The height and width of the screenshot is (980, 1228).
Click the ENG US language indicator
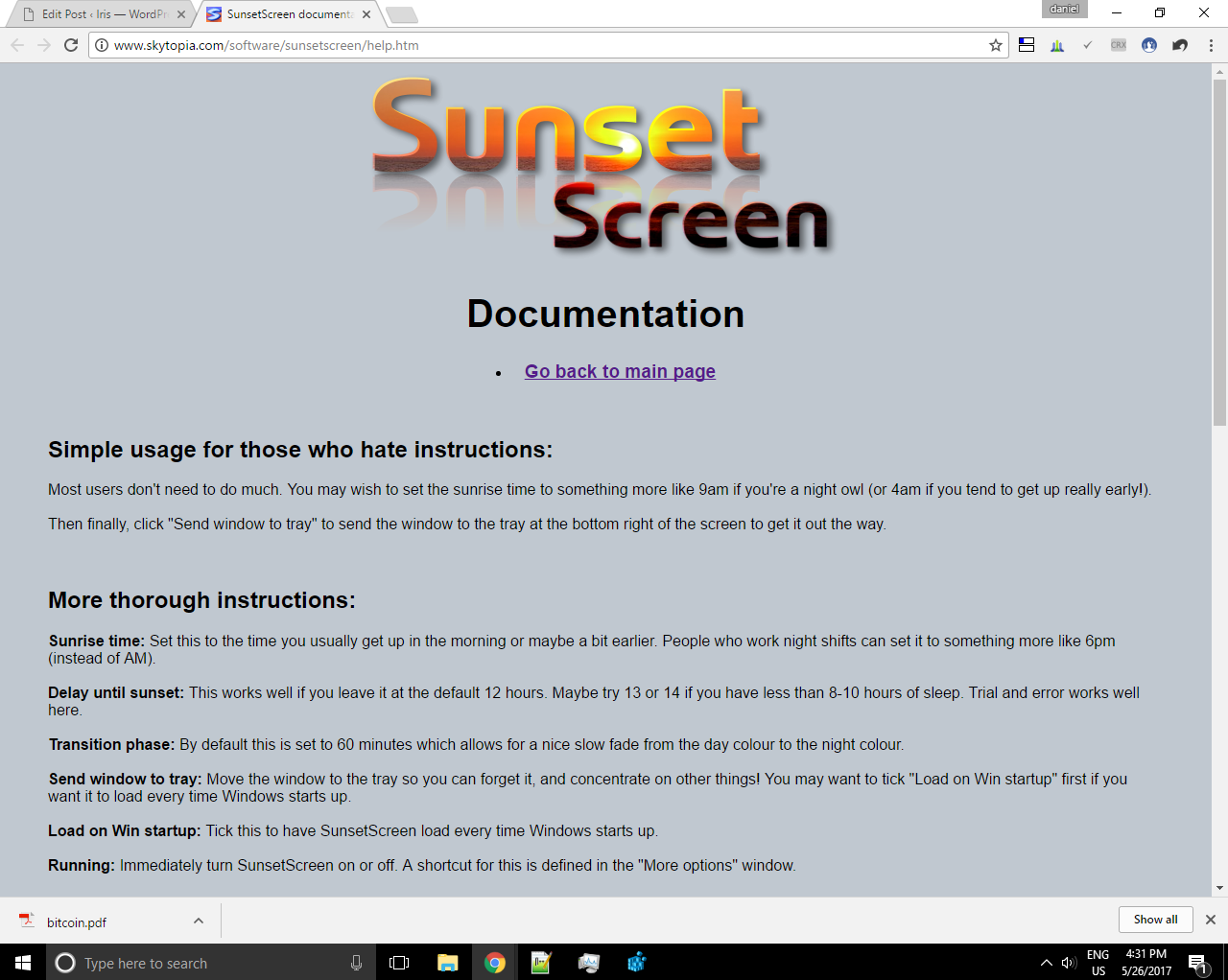click(x=1098, y=963)
